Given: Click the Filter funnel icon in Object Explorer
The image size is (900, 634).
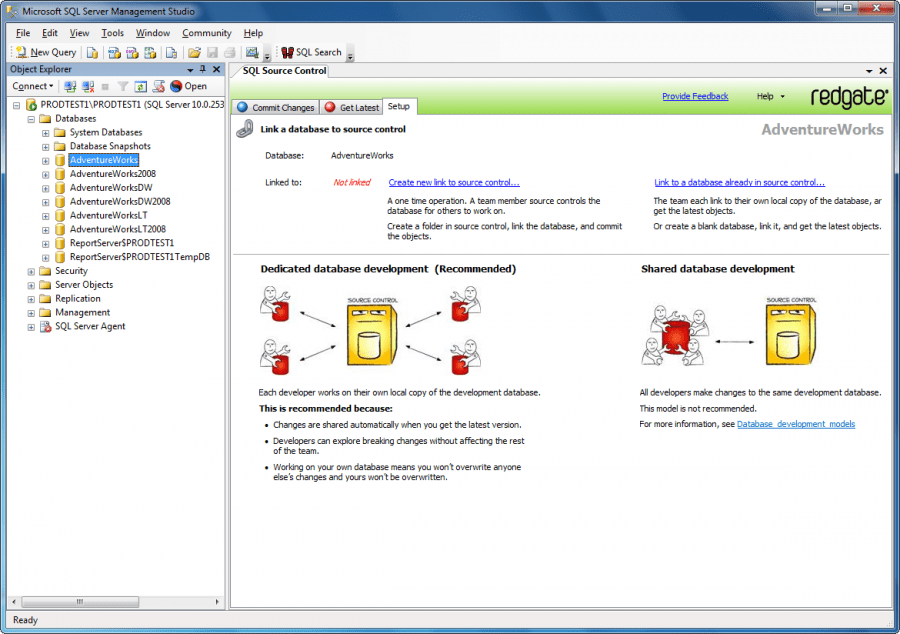Looking at the screenshot, I should point(123,86).
